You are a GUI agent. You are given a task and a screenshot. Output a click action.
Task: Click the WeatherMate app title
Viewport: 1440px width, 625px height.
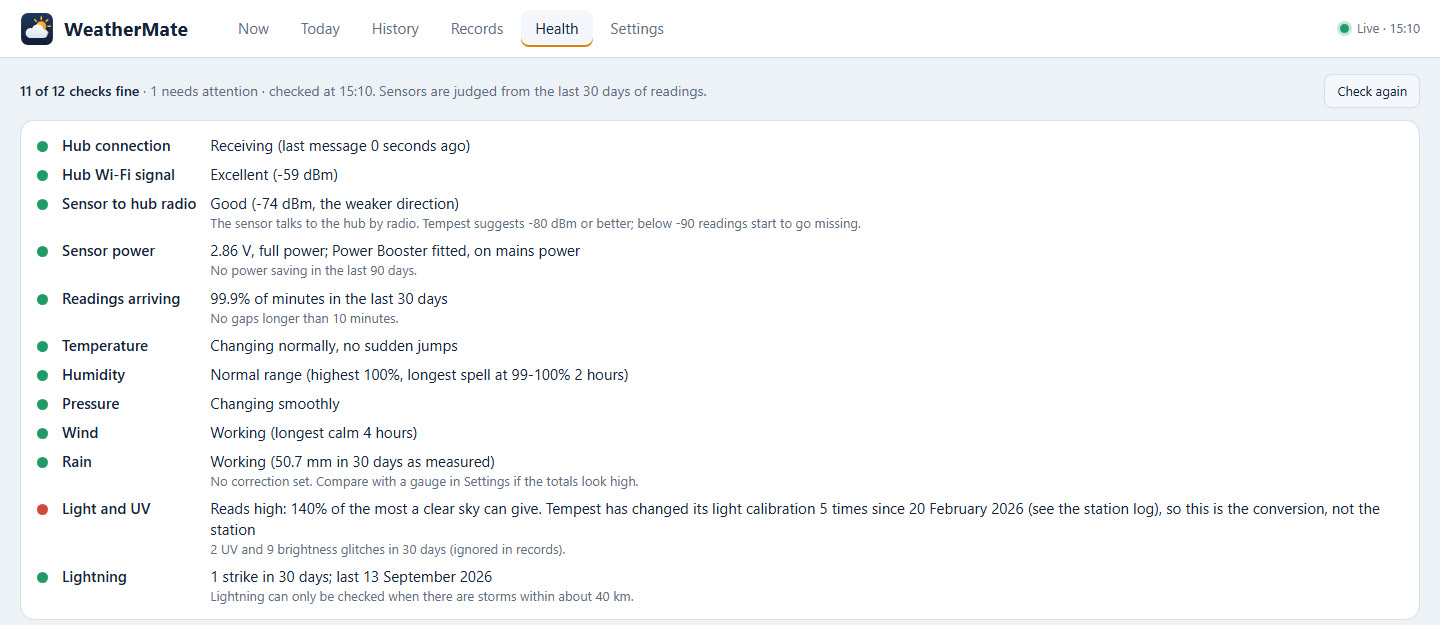point(126,29)
